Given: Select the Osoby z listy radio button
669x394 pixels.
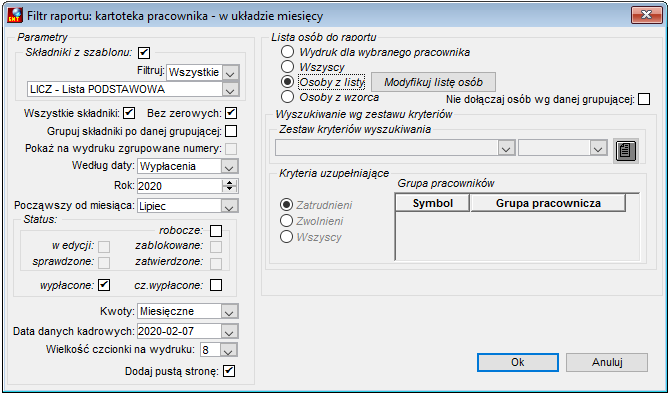Looking at the screenshot, I should pyautogui.click(x=287, y=82).
